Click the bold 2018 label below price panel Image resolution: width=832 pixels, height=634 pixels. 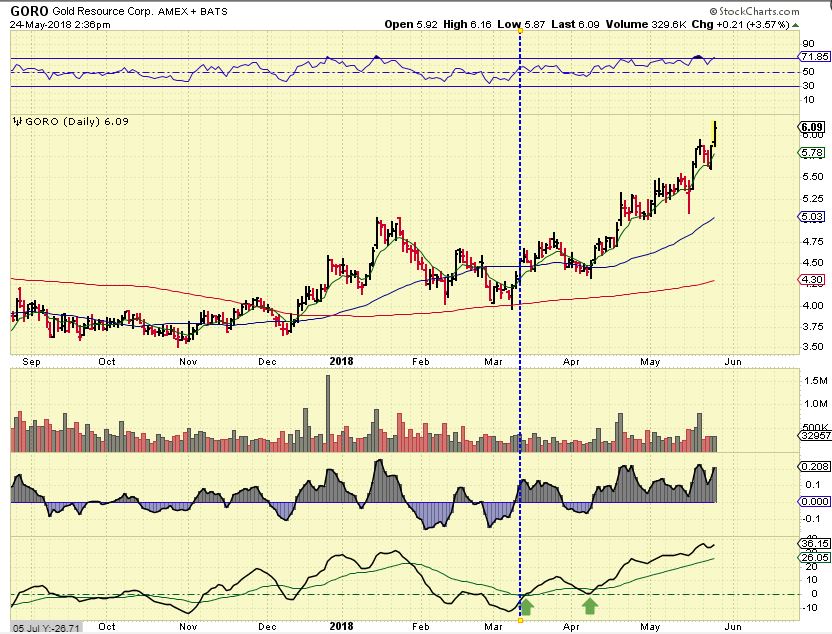coord(341,361)
